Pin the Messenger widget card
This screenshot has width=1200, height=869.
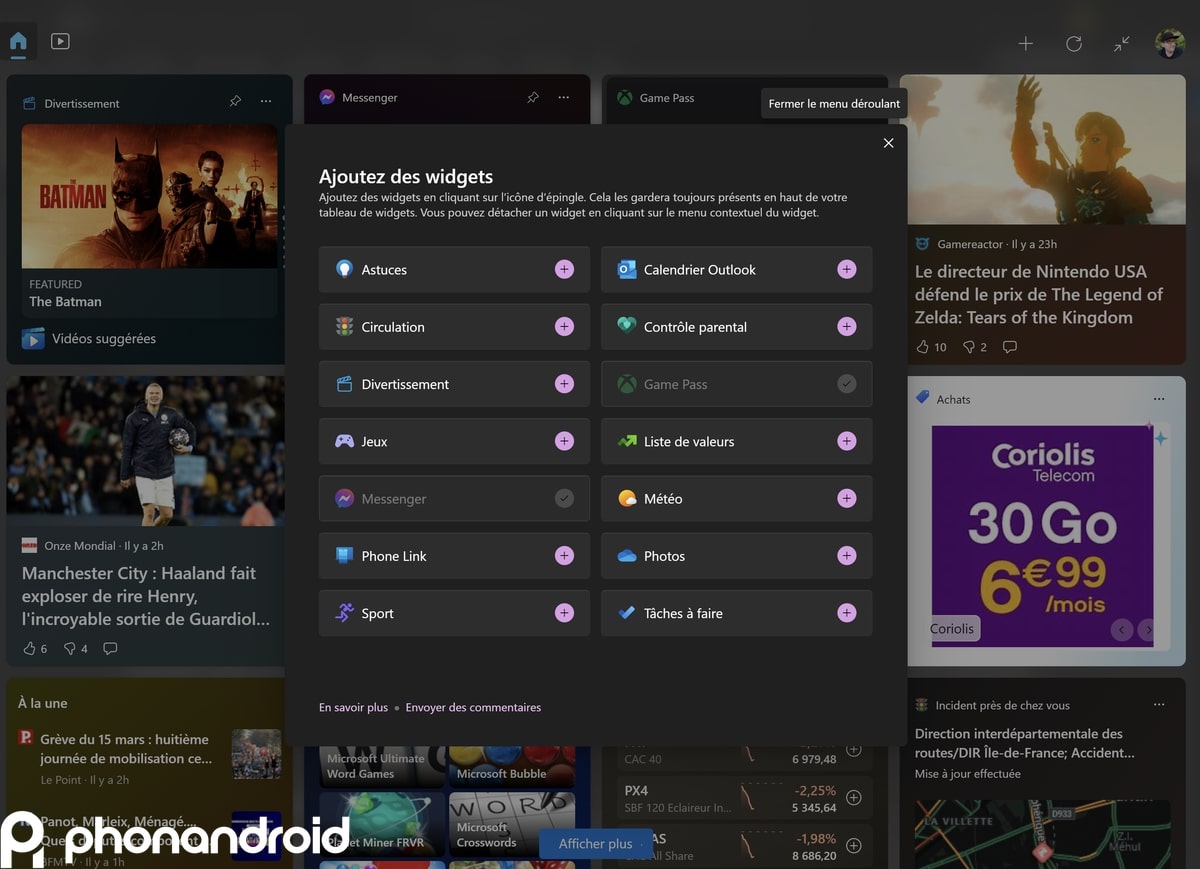point(533,98)
